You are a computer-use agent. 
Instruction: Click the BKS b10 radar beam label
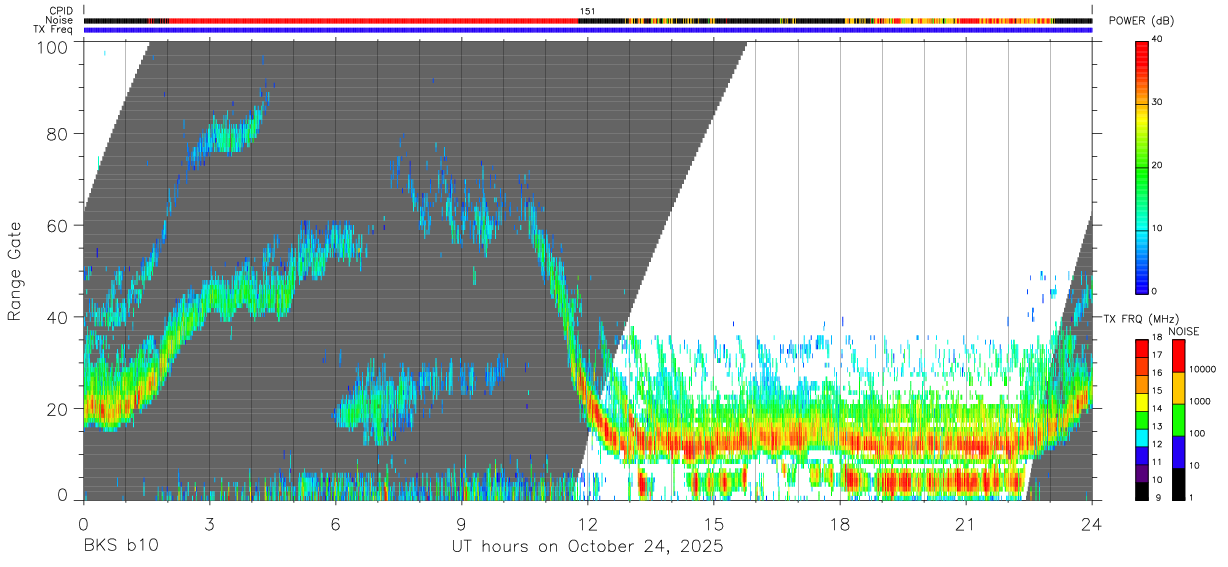[x=120, y=547]
